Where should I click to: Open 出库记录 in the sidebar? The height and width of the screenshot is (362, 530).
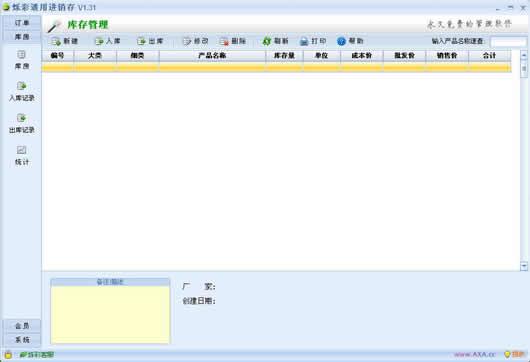pos(22,123)
